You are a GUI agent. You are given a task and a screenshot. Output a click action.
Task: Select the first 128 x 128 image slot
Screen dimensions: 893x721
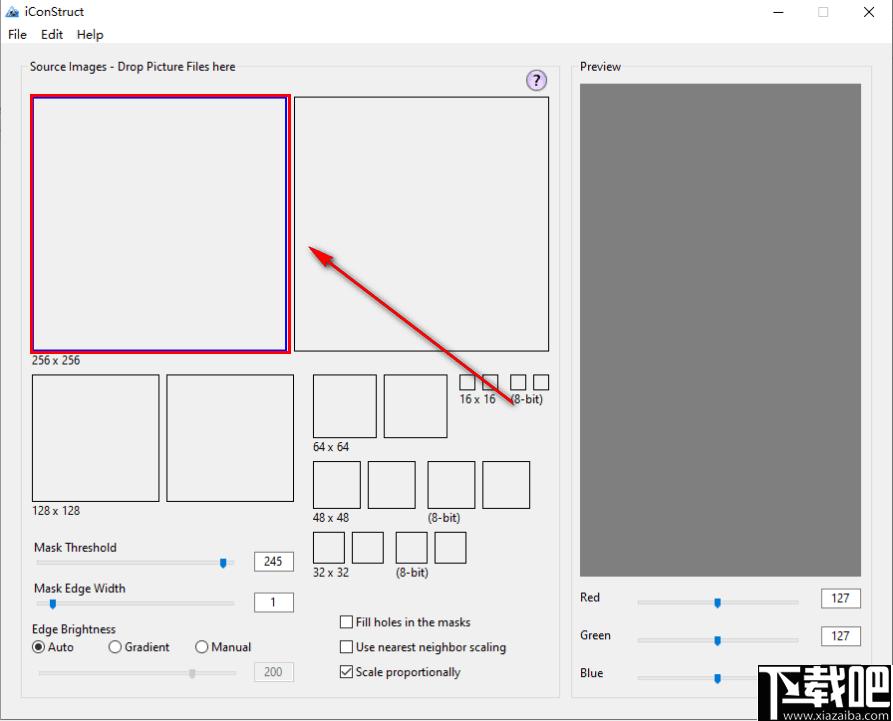coord(96,438)
